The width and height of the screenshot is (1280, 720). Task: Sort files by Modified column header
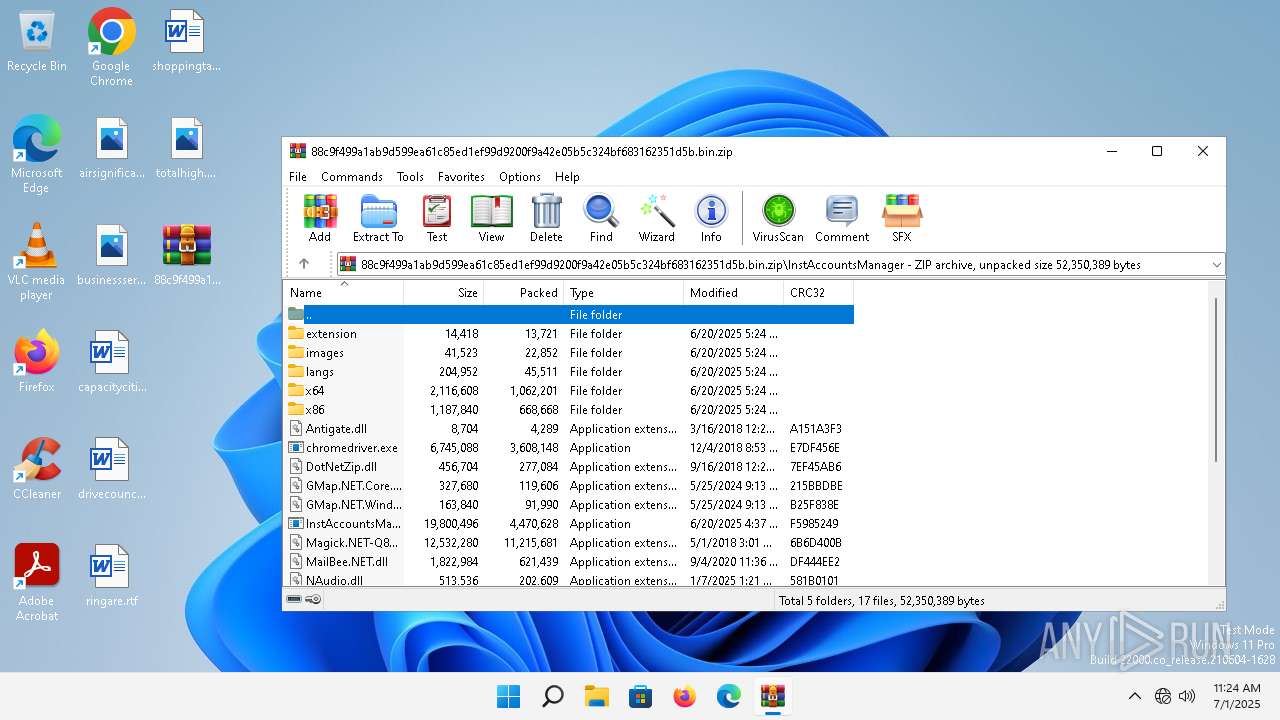click(734, 293)
